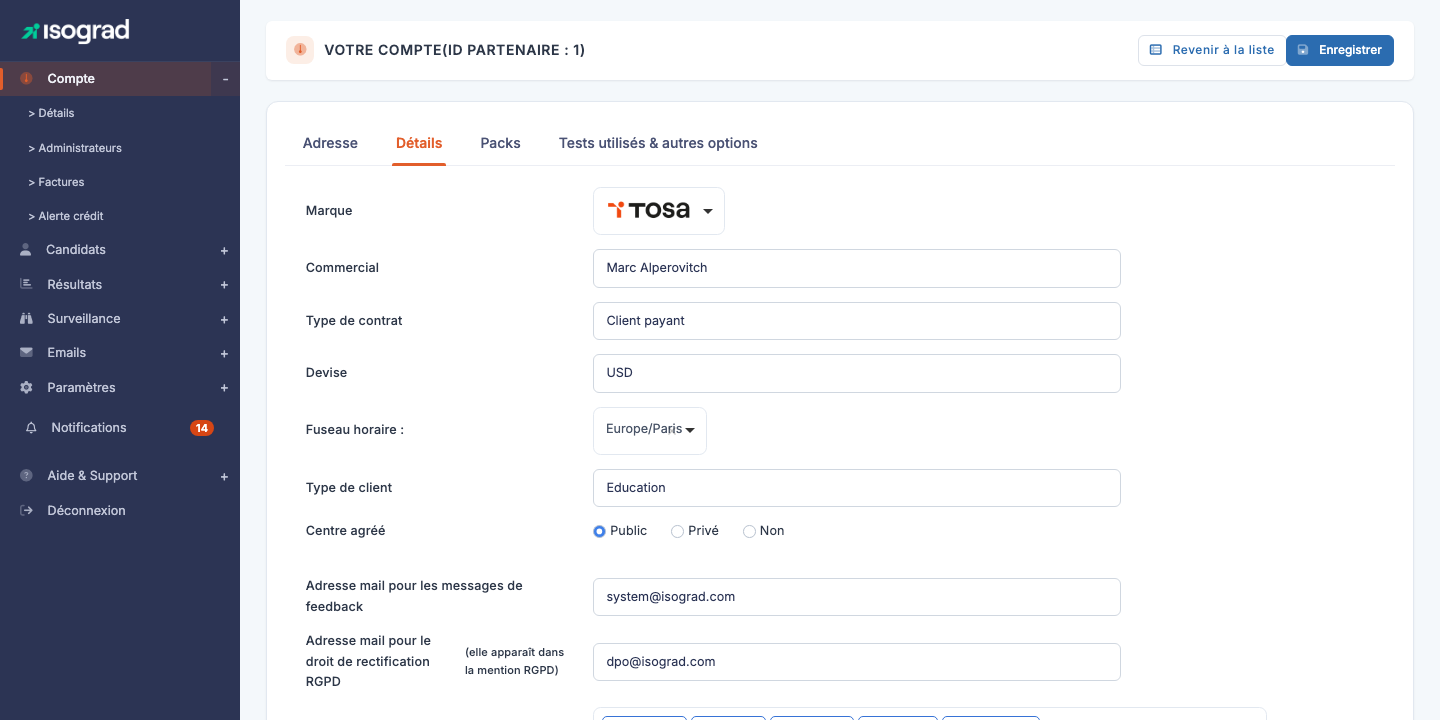Expand the Résultats menu section

[225, 285]
